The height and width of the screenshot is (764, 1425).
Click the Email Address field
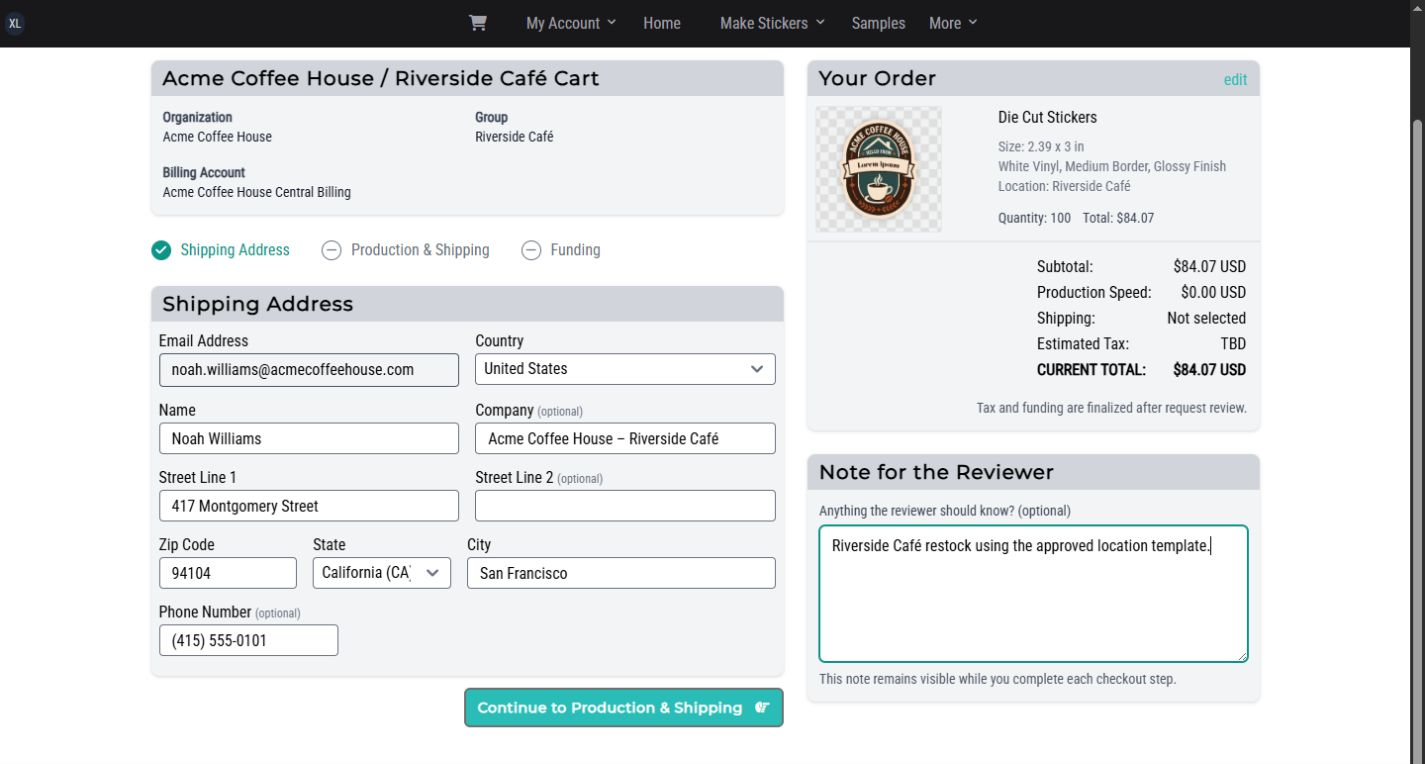[x=309, y=370]
